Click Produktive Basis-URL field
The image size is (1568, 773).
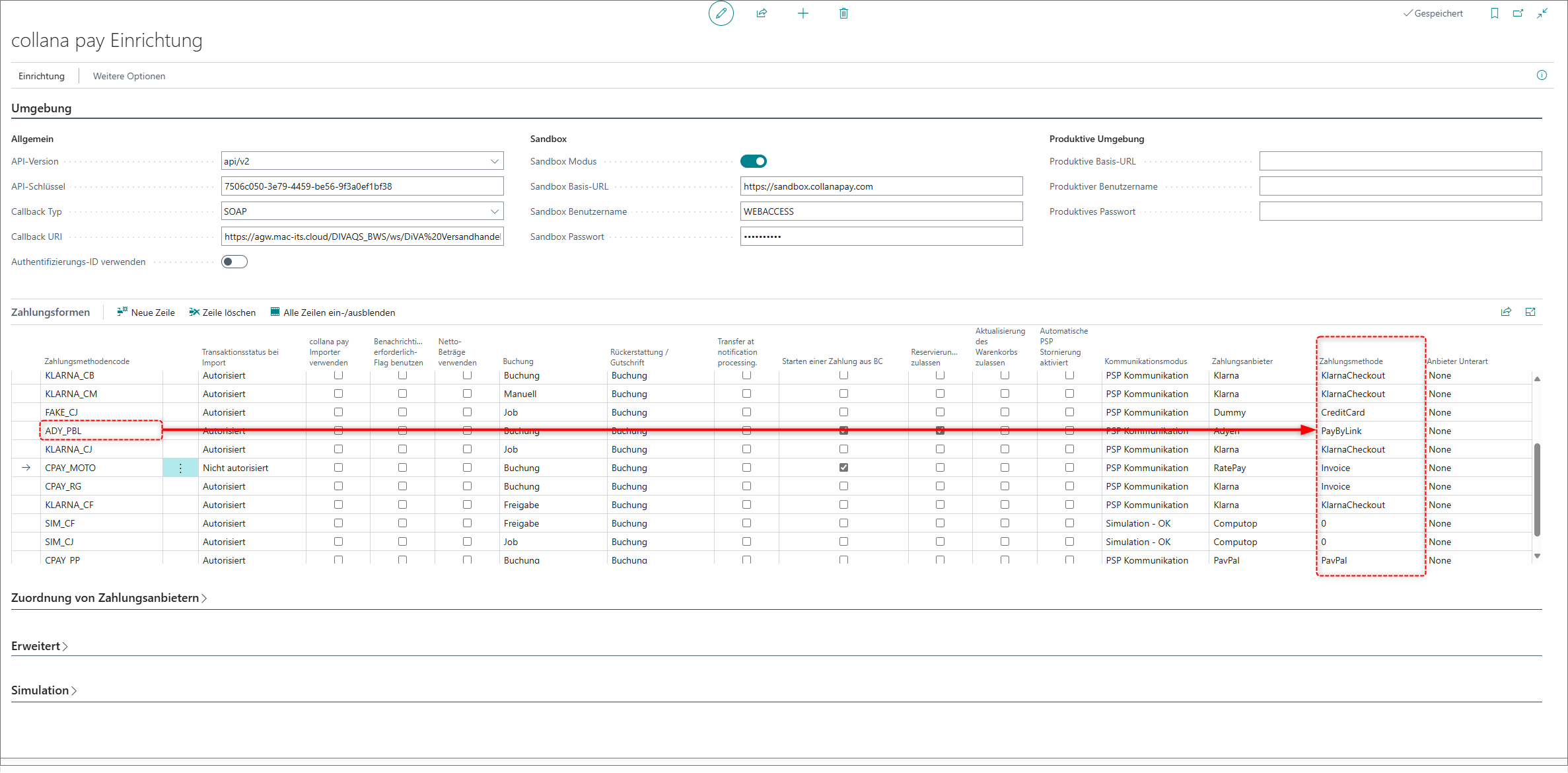pos(1400,161)
